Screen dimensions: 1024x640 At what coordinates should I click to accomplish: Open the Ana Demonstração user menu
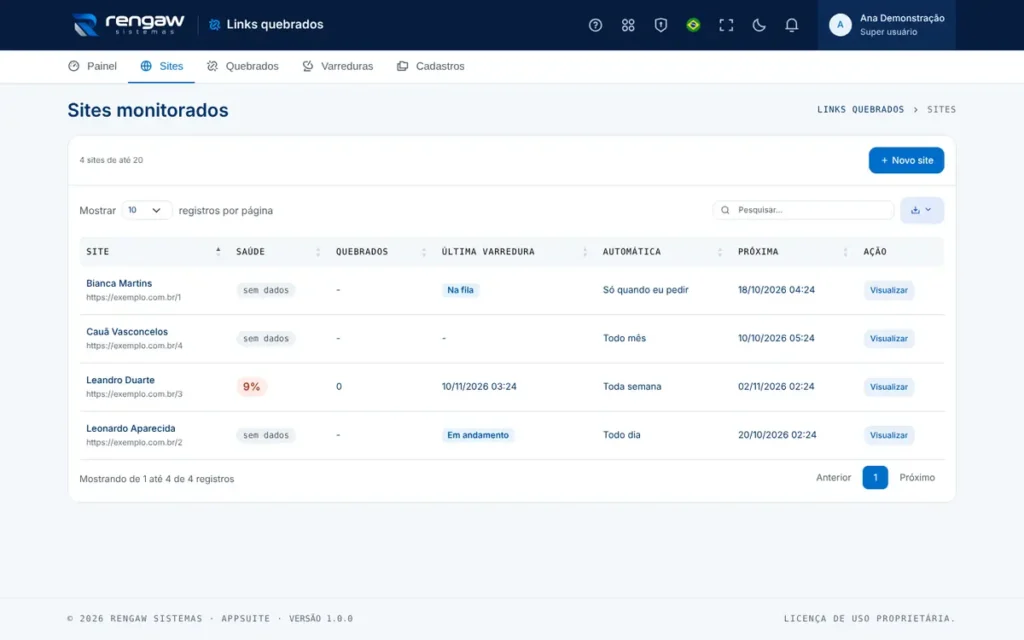pyautogui.click(x=886, y=25)
